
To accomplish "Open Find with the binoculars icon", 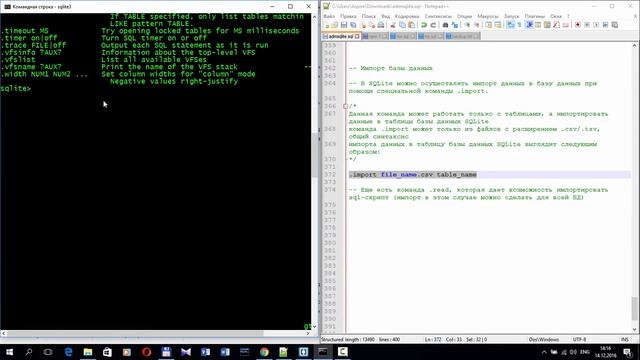I will coord(445,25).
